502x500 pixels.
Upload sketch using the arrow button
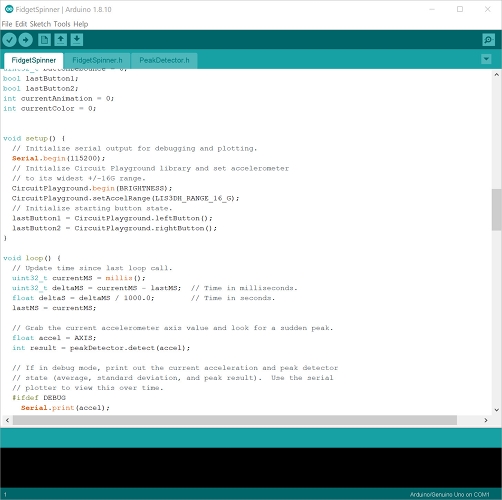click(26, 40)
